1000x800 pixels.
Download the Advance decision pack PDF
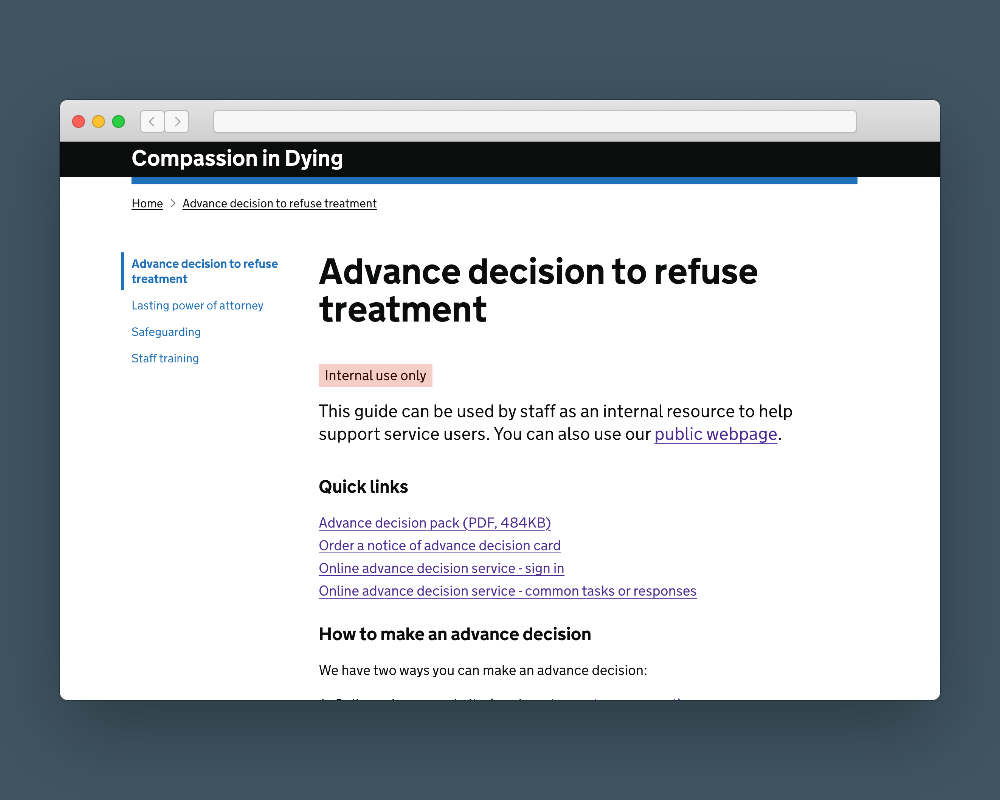click(x=434, y=523)
